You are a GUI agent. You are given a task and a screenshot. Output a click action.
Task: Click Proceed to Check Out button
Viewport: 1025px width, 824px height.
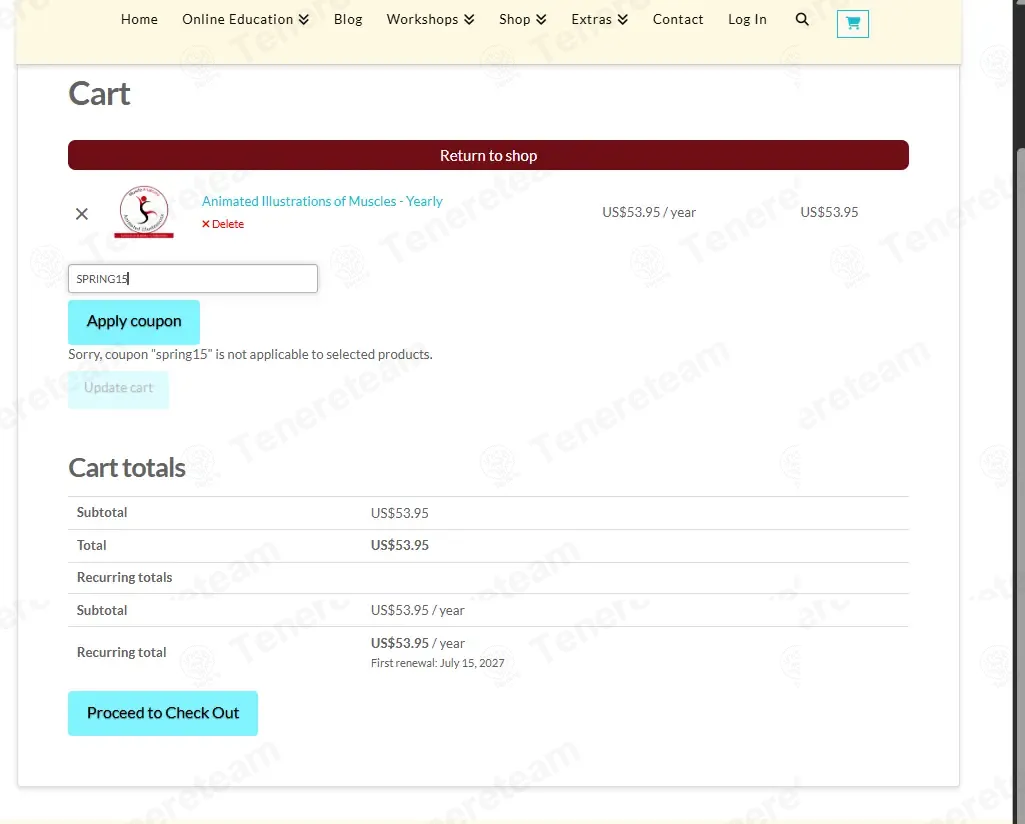coord(163,713)
